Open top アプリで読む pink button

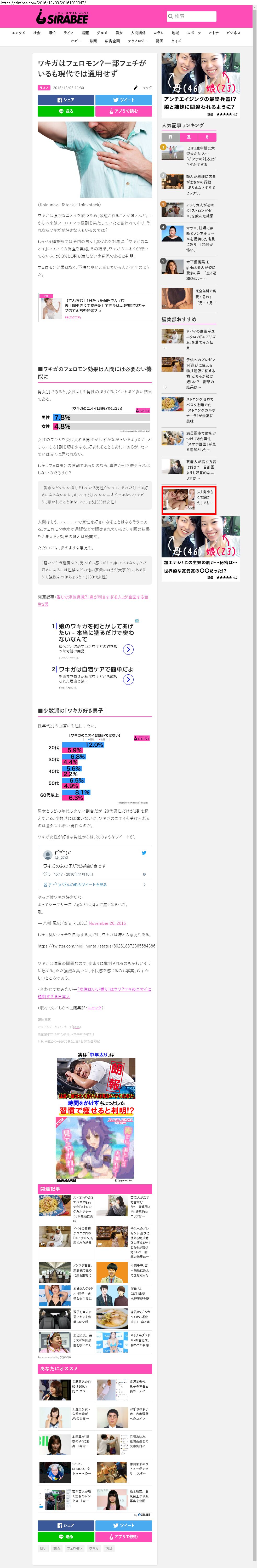(x=124, y=111)
